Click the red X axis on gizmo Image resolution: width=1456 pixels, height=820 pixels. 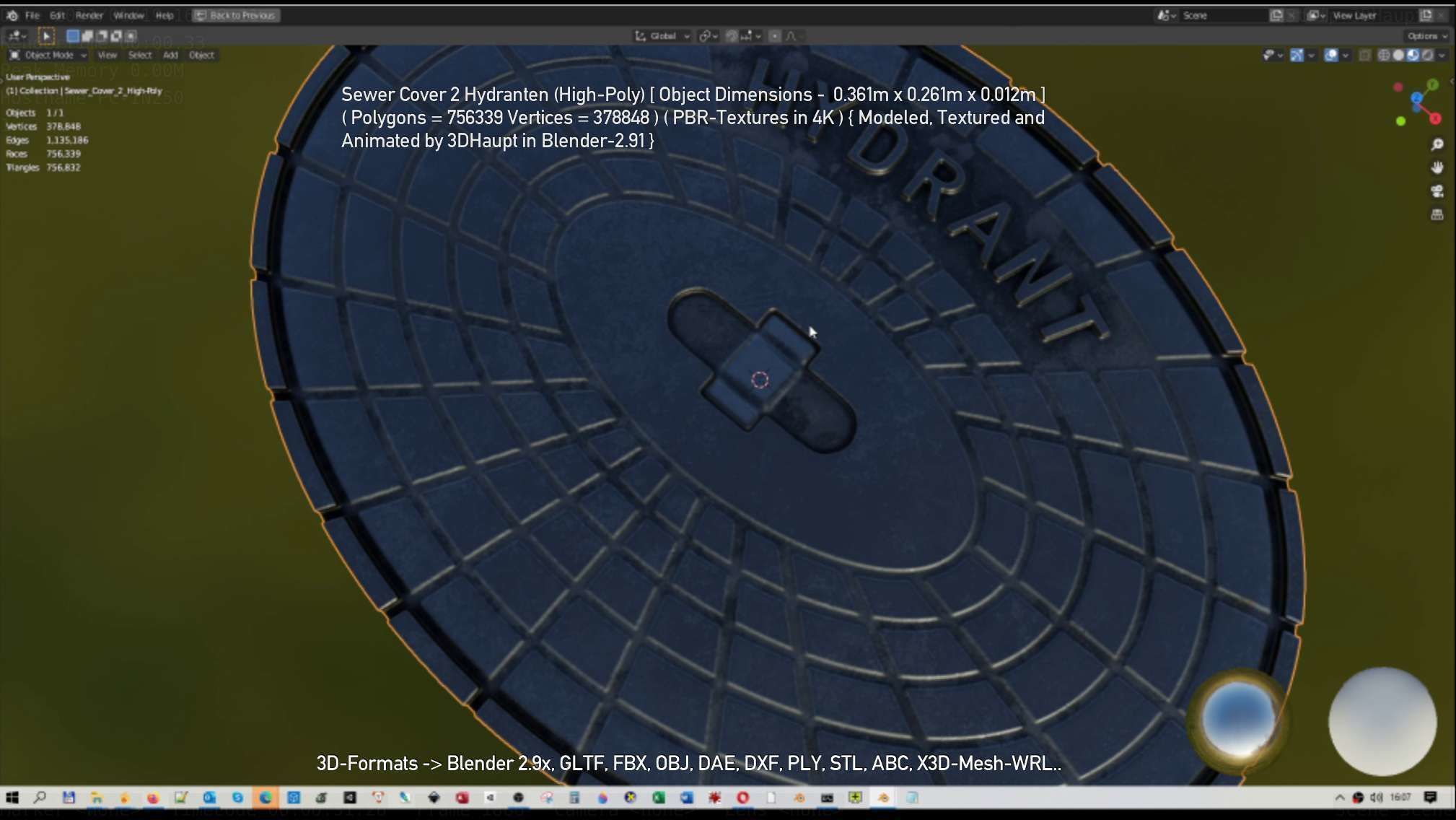pos(1435,118)
